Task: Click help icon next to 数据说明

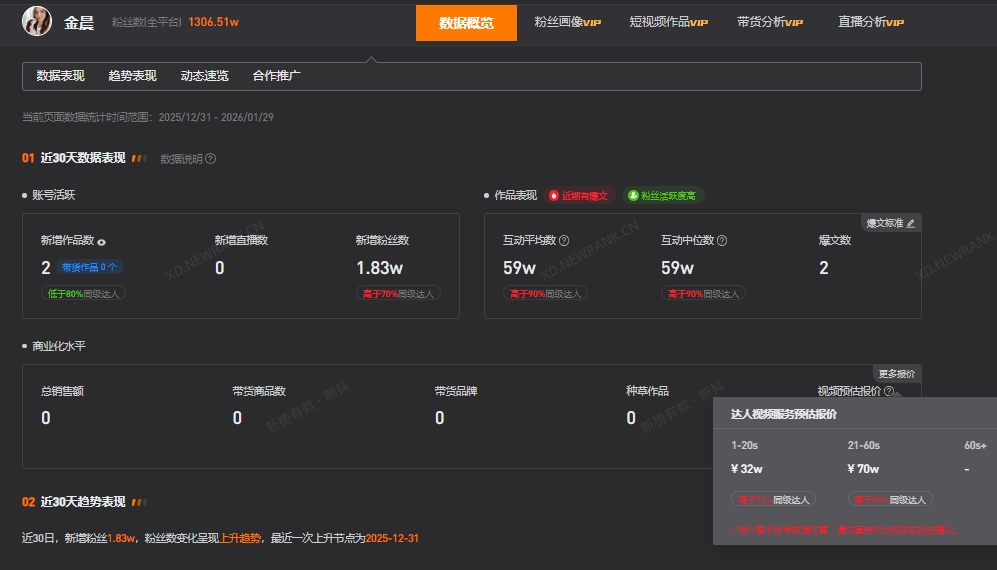Action: 211,158
